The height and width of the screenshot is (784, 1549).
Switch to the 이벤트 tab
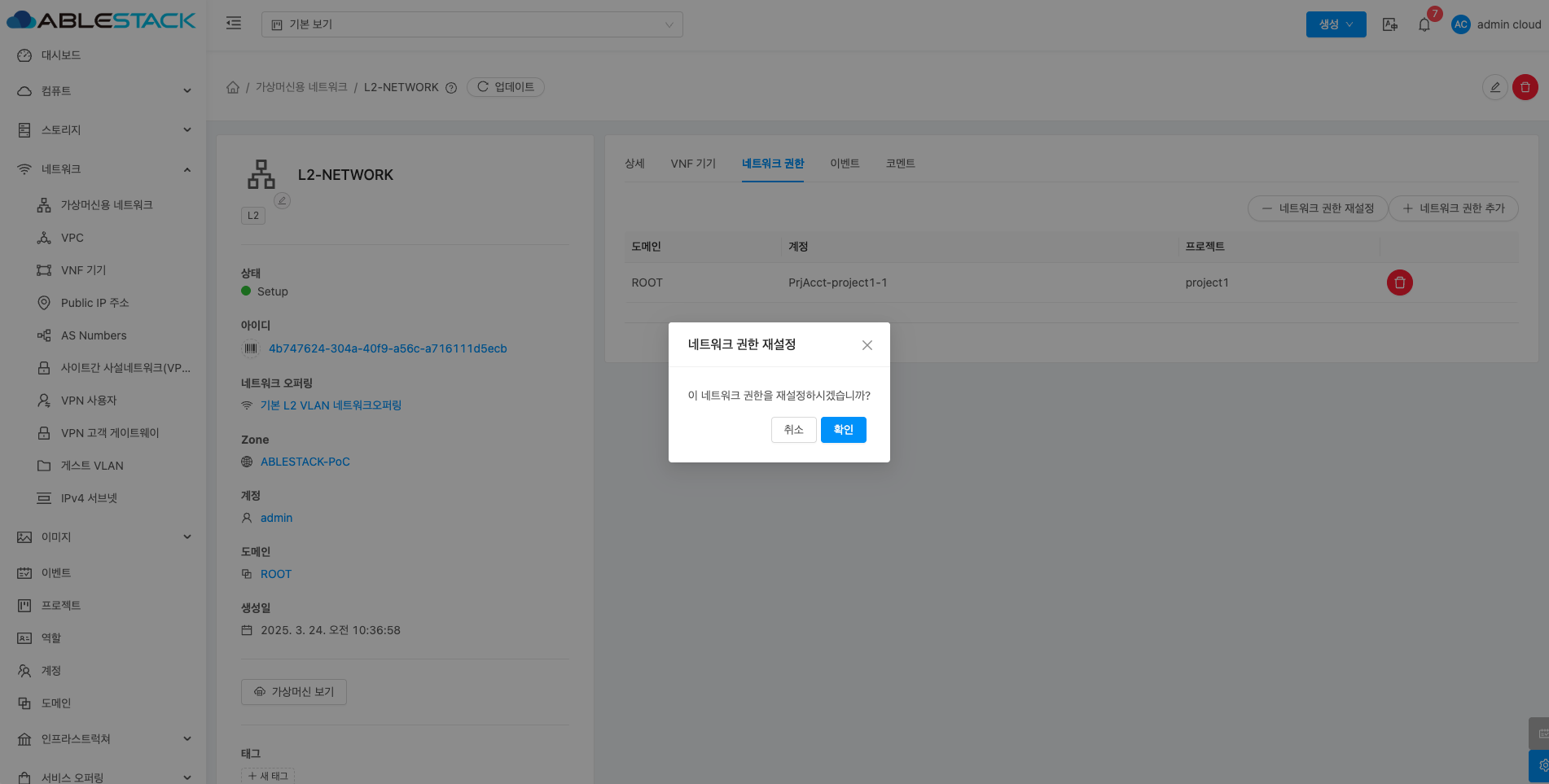(x=845, y=164)
